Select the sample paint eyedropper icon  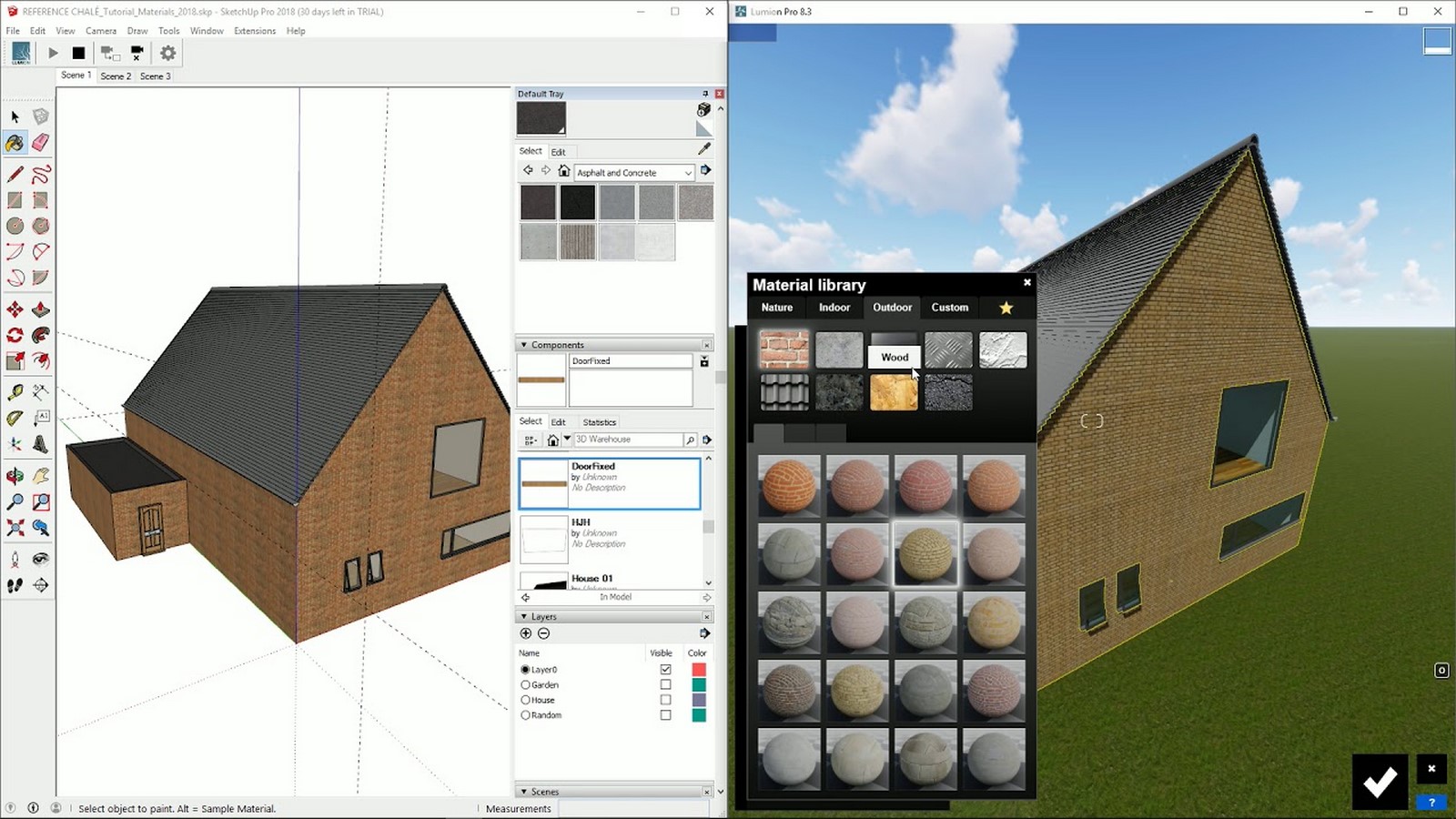tap(704, 149)
